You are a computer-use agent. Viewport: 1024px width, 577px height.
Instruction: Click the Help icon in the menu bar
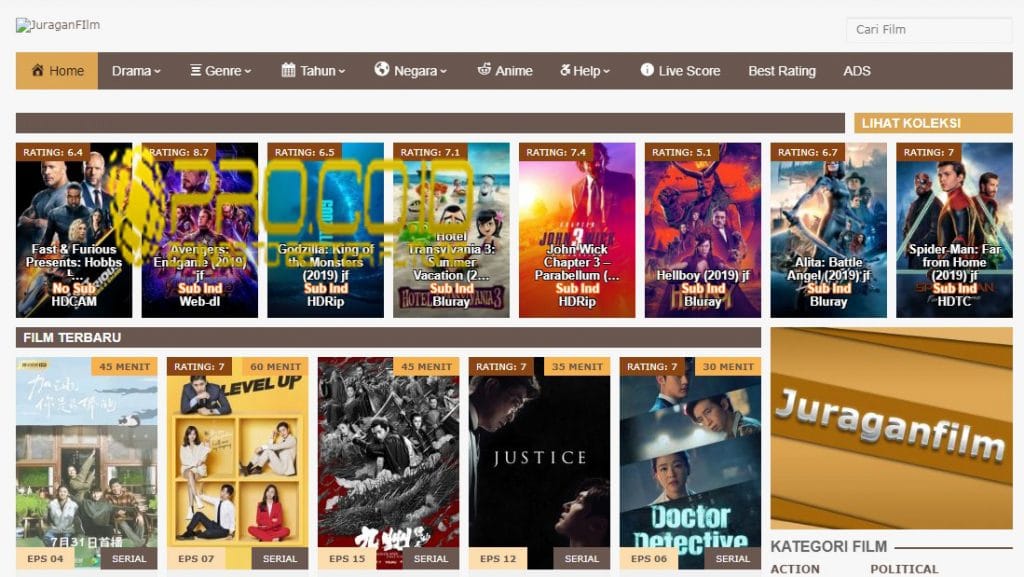pos(563,71)
